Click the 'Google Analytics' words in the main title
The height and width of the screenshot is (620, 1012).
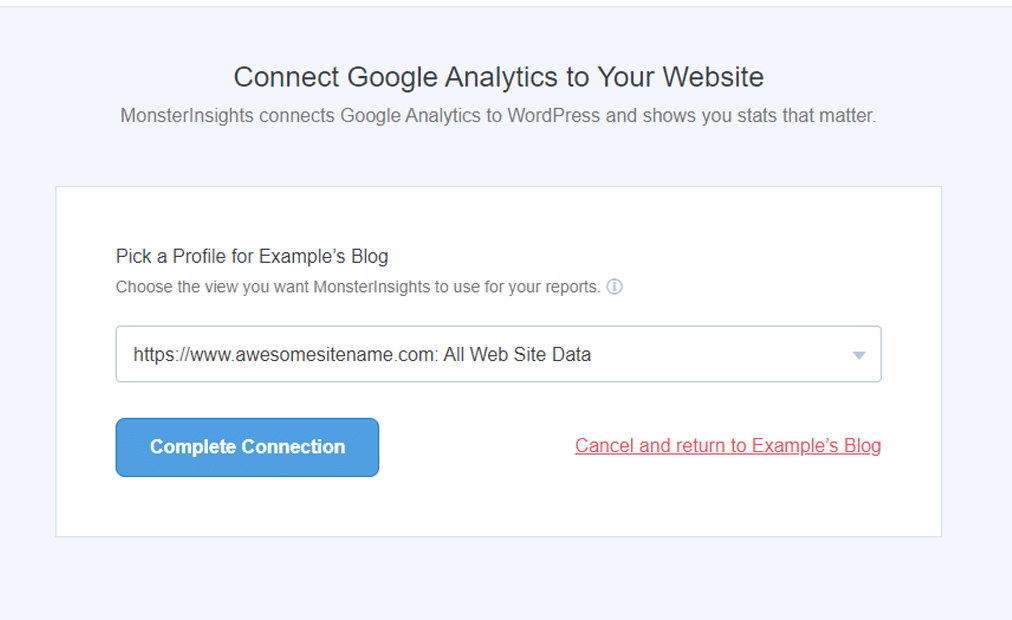click(x=454, y=77)
